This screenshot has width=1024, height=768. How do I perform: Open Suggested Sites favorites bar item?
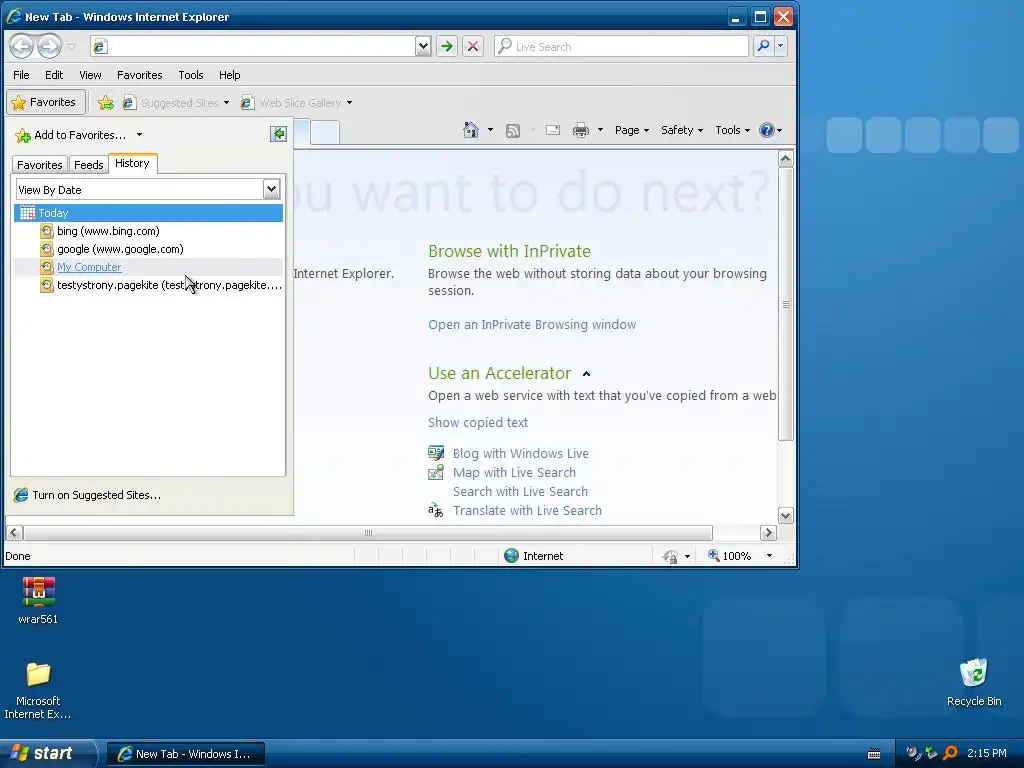[176, 103]
